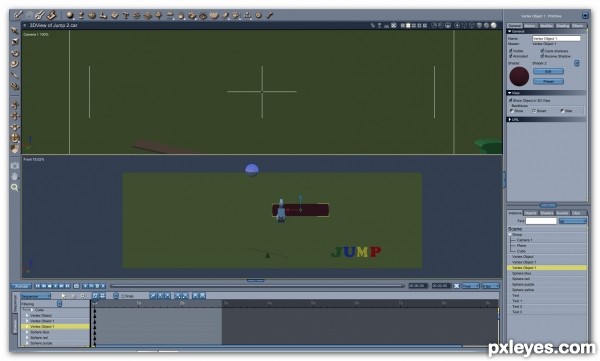Select the Smart backfaces radio button
This screenshot has height=361, width=600.
point(534,111)
